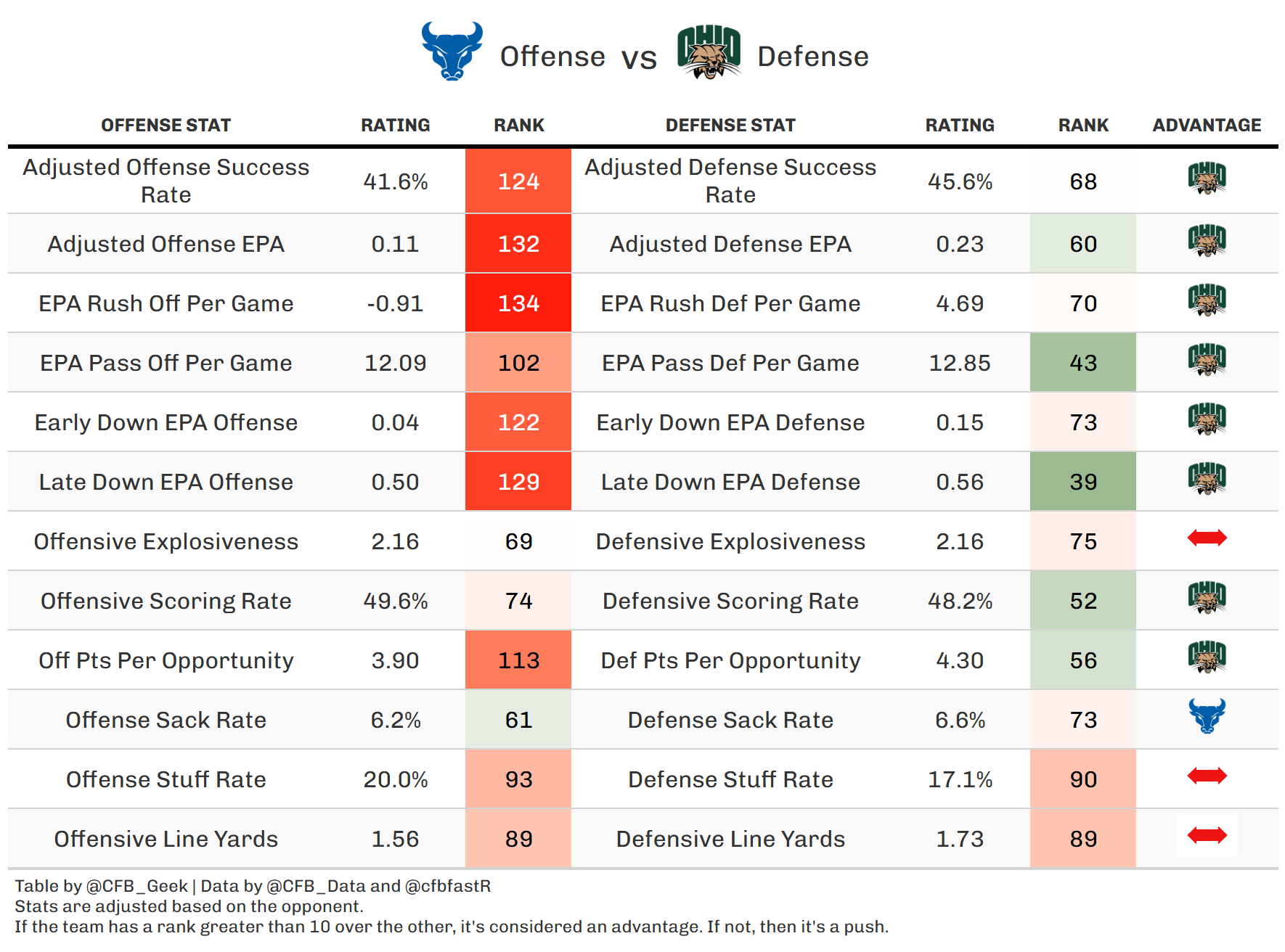Image resolution: width=1285 pixels, height=952 pixels.
Task: Click the Ohio Bobcats logo in header
Action: 709,52
